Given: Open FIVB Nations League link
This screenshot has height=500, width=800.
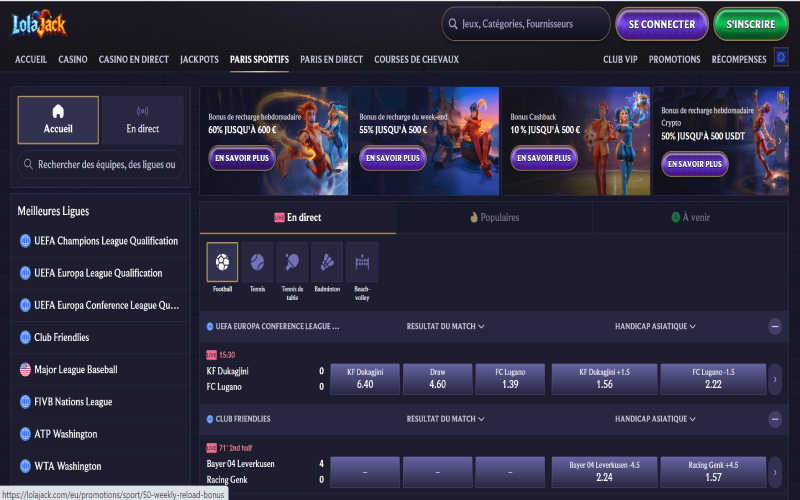Looking at the screenshot, I should (101, 402).
